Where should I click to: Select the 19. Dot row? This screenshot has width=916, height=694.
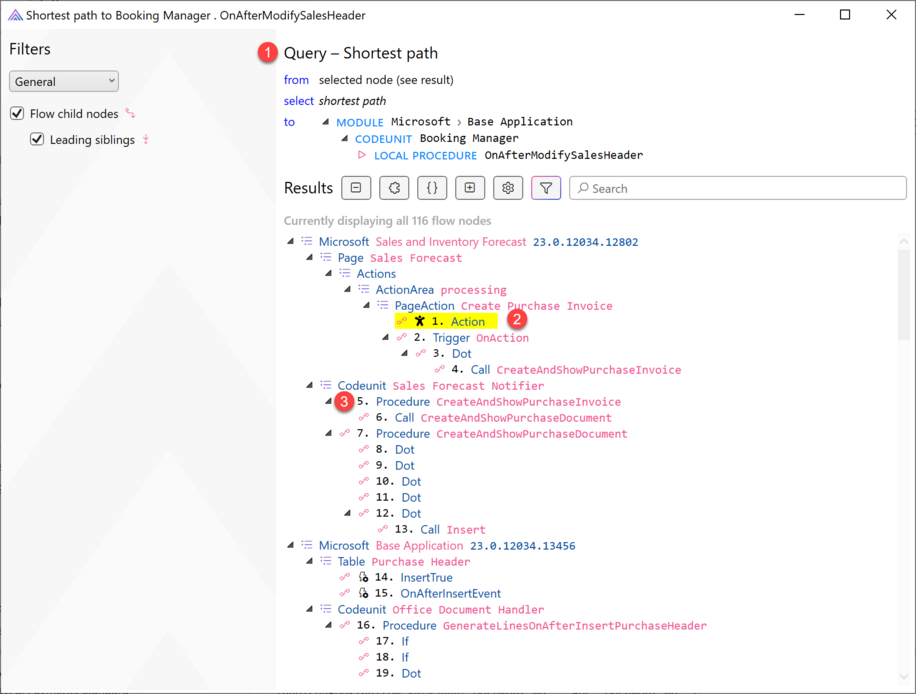[x=389, y=673]
